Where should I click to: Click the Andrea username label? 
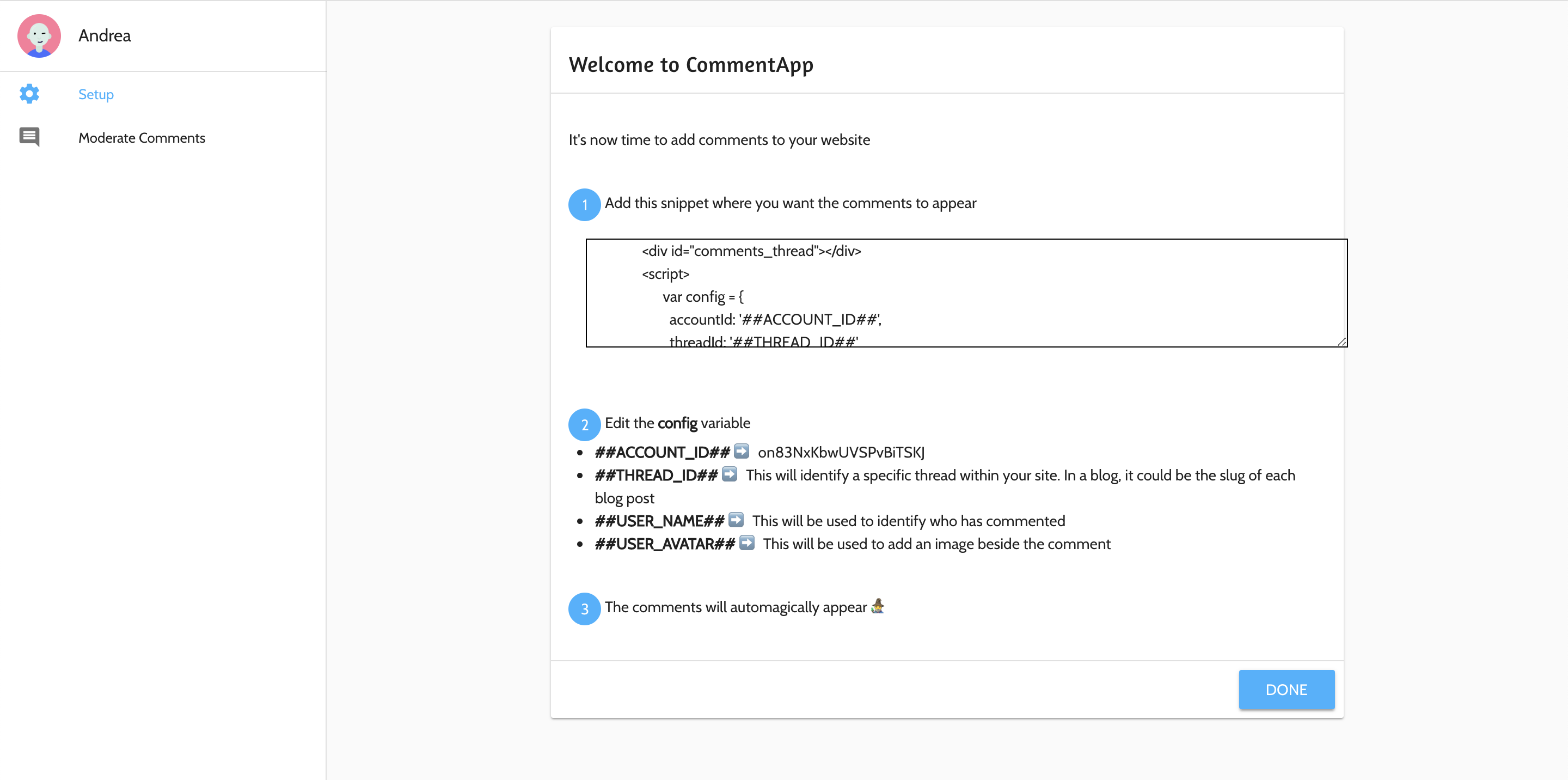coord(104,36)
